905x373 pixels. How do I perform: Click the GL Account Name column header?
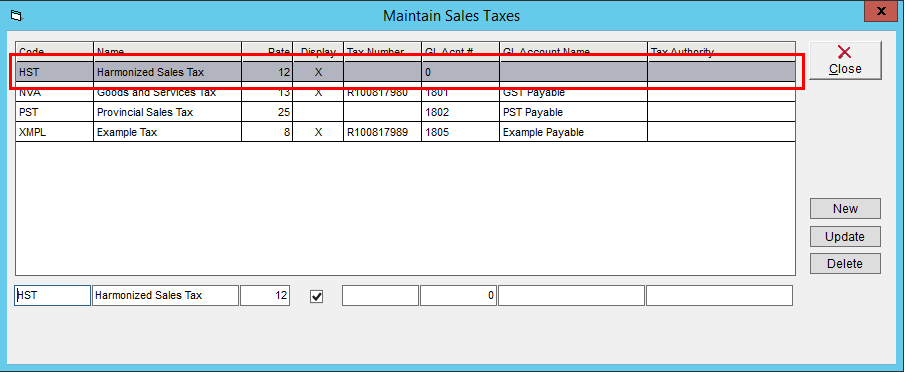tap(573, 51)
